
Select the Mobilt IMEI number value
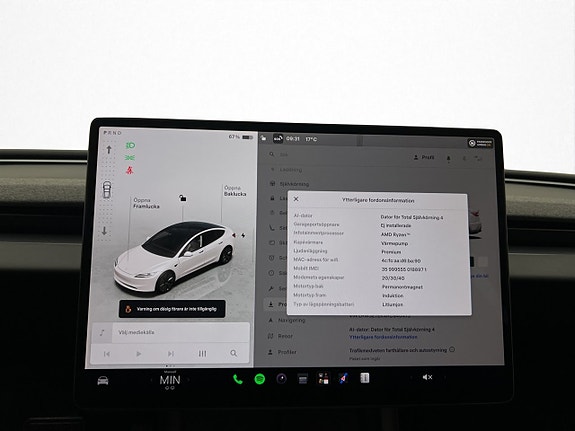404,270
